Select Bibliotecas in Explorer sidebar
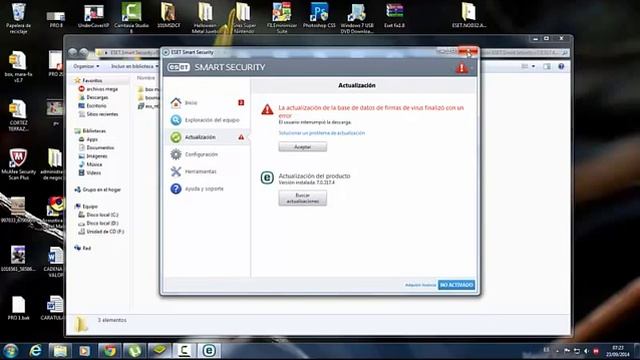 (x=94, y=131)
